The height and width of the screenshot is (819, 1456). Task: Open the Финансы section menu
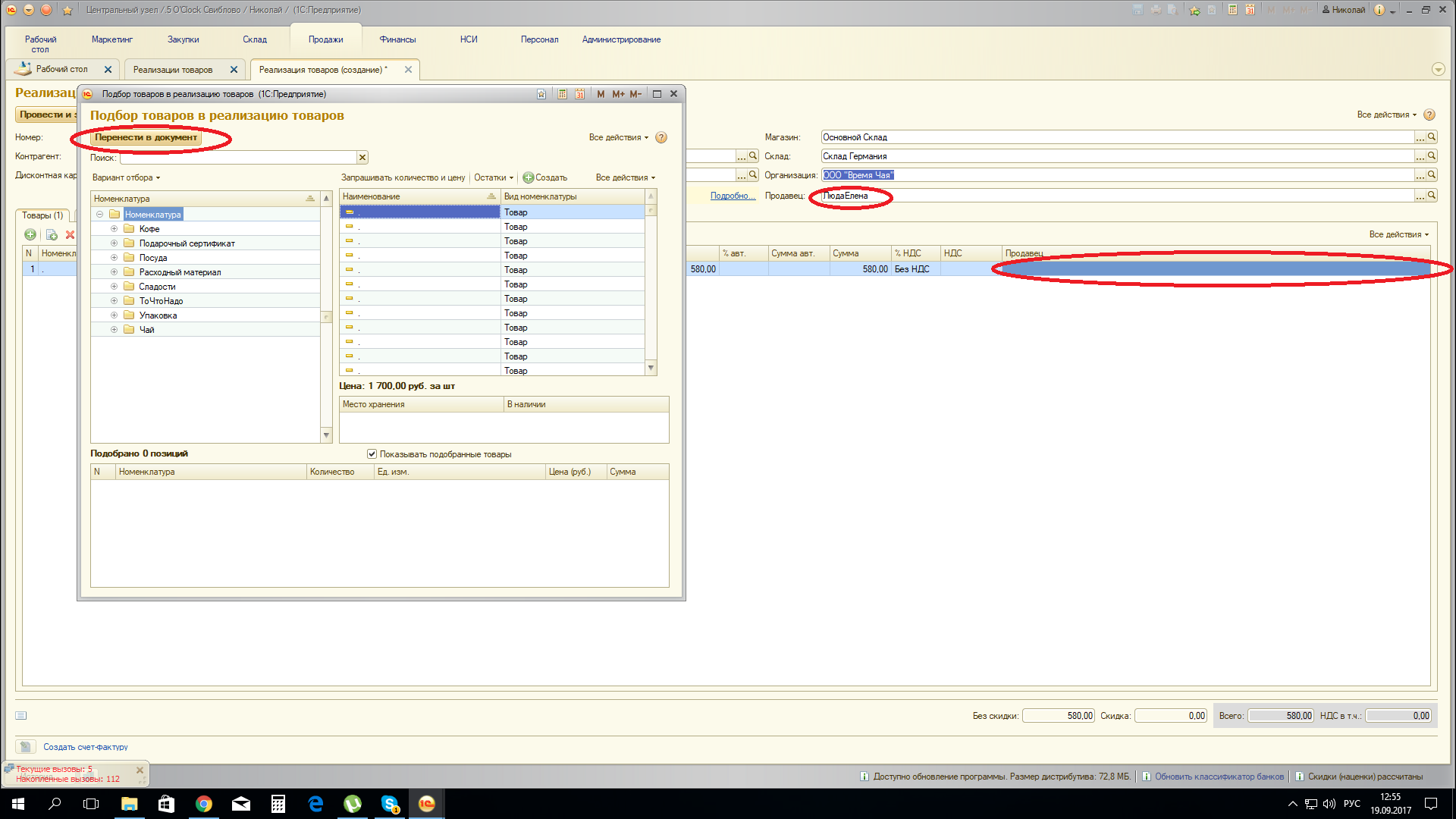(397, 39)
